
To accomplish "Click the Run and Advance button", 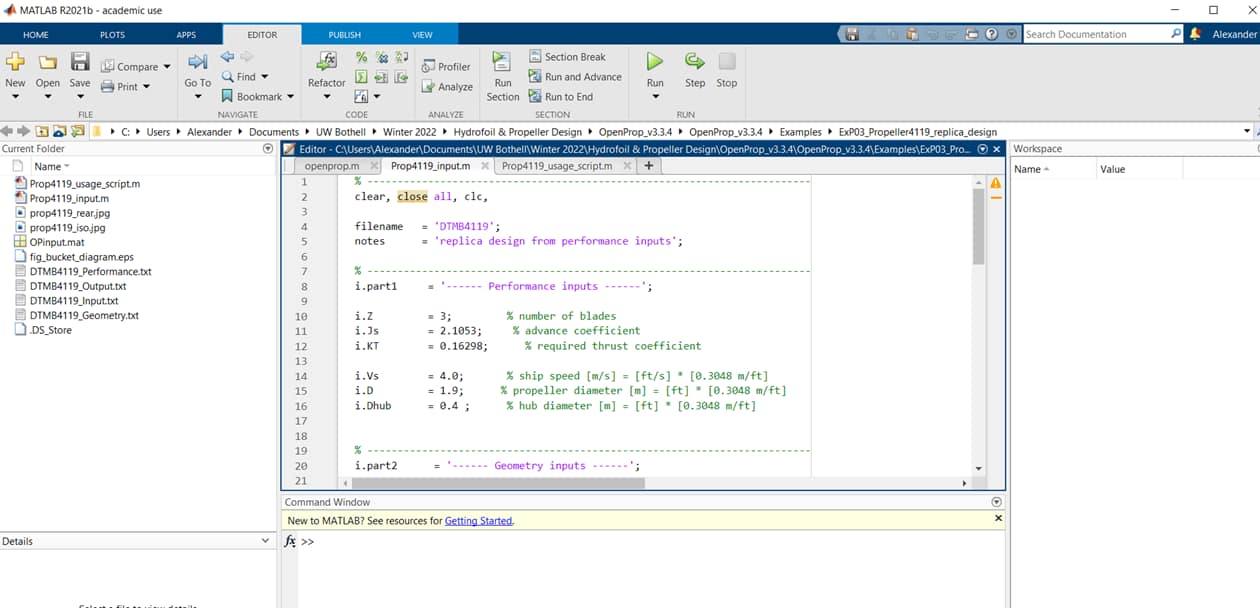I will [x=574, y=77].
